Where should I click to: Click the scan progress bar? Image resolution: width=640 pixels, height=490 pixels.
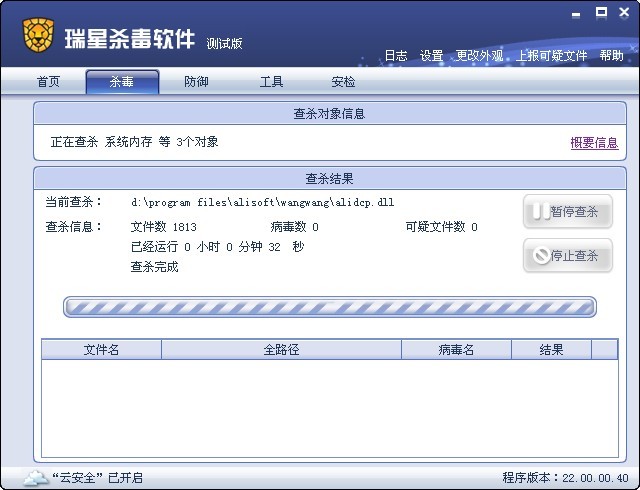(330, 307)
